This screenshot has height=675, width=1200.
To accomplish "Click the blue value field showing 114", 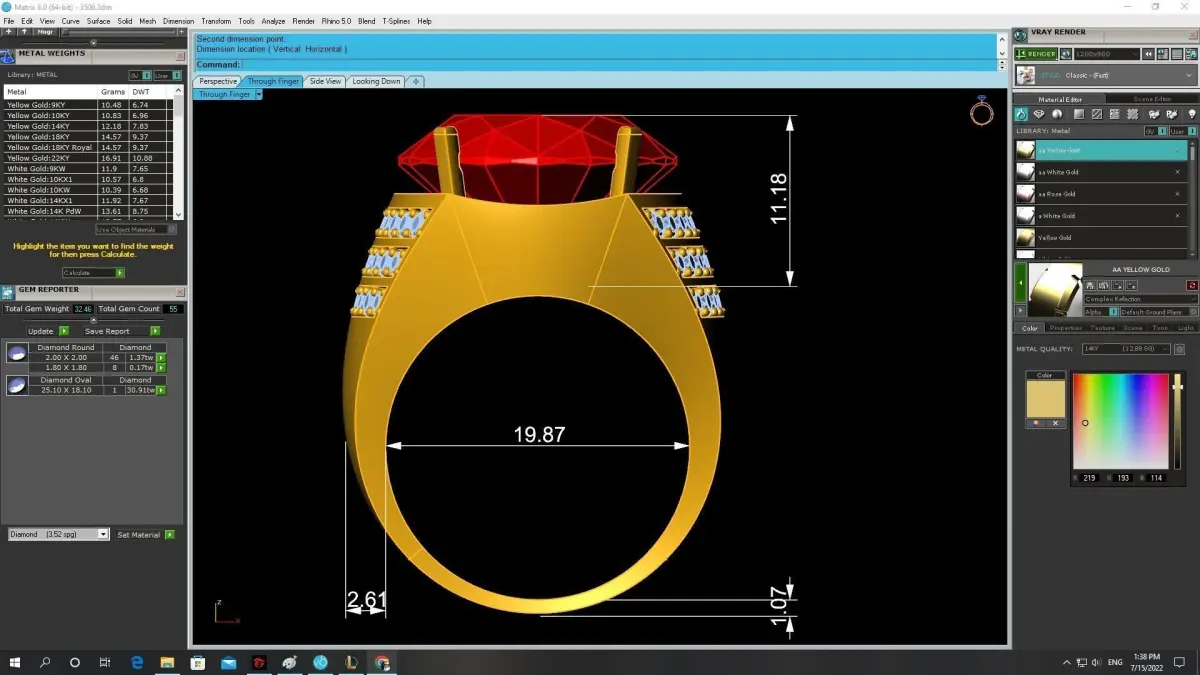I will click(1156, 478).
